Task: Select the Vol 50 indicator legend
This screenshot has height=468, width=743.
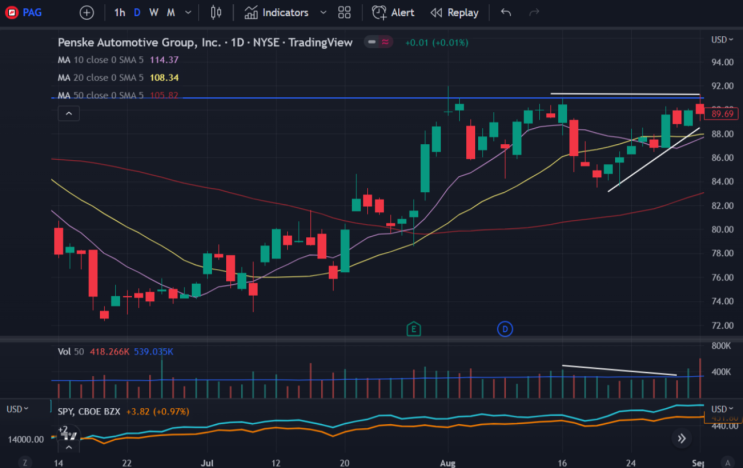Action: 71,352
